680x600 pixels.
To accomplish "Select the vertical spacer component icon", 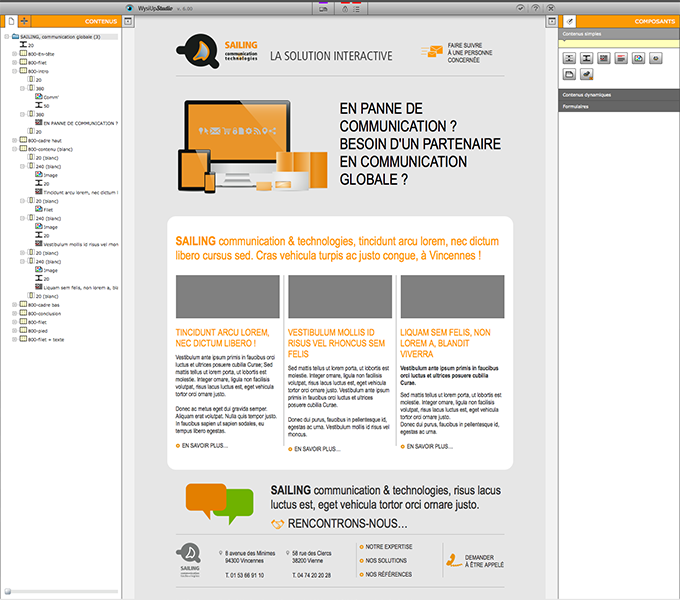I will click(x=586, y=58).
